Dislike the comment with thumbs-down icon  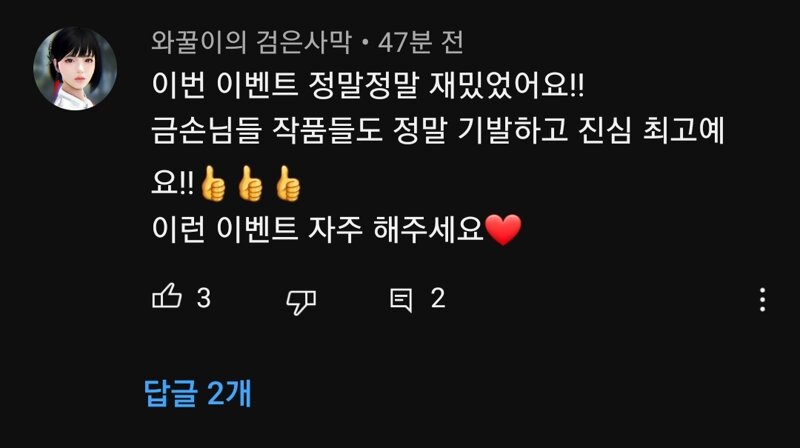pyautogui.click(x=302, y=301)
